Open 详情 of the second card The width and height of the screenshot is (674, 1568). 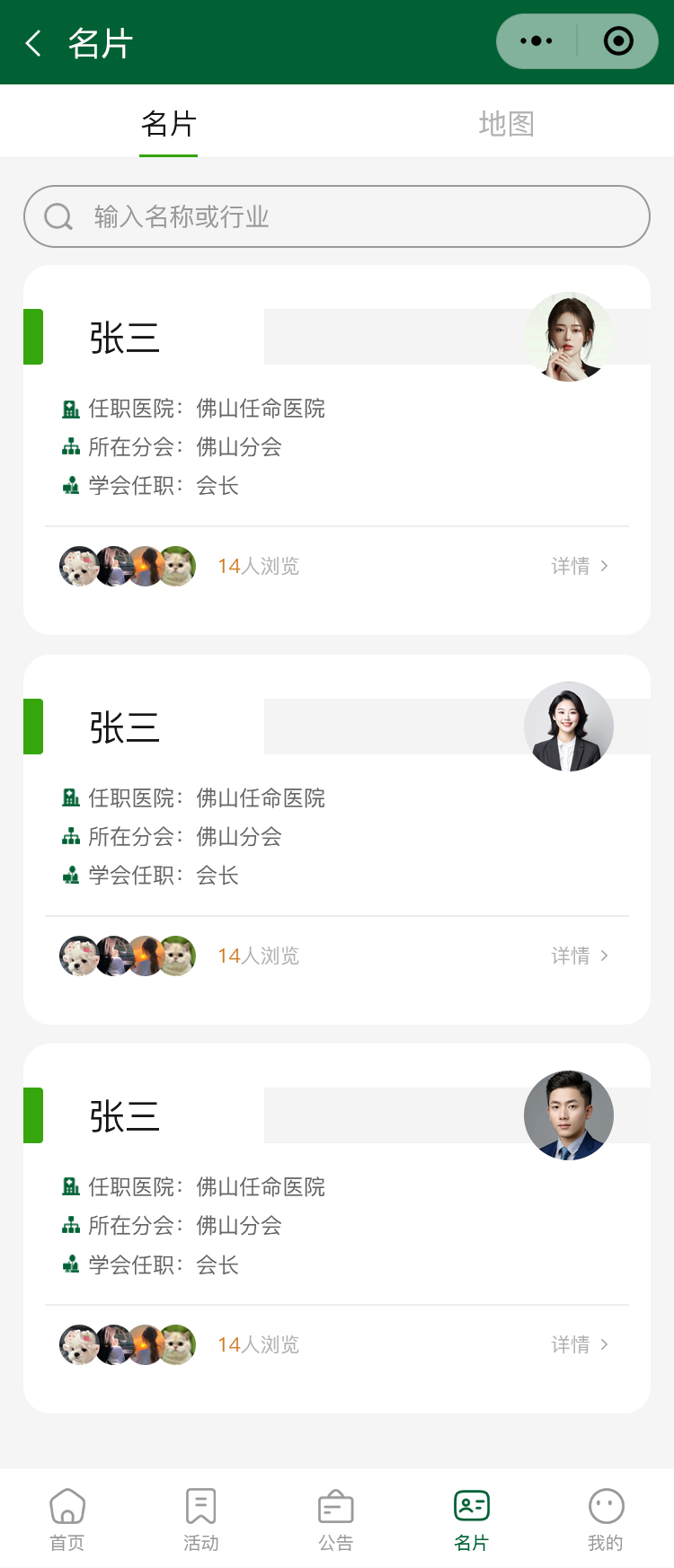pyautogui.click(x=580, y=956)
